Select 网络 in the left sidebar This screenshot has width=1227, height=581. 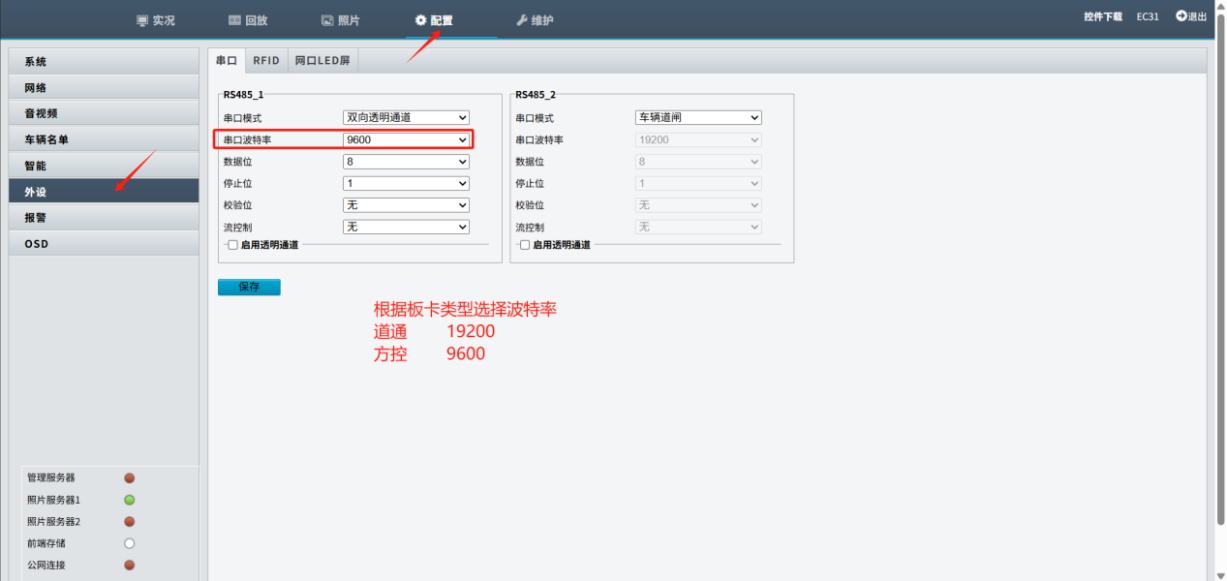point(104,88)
